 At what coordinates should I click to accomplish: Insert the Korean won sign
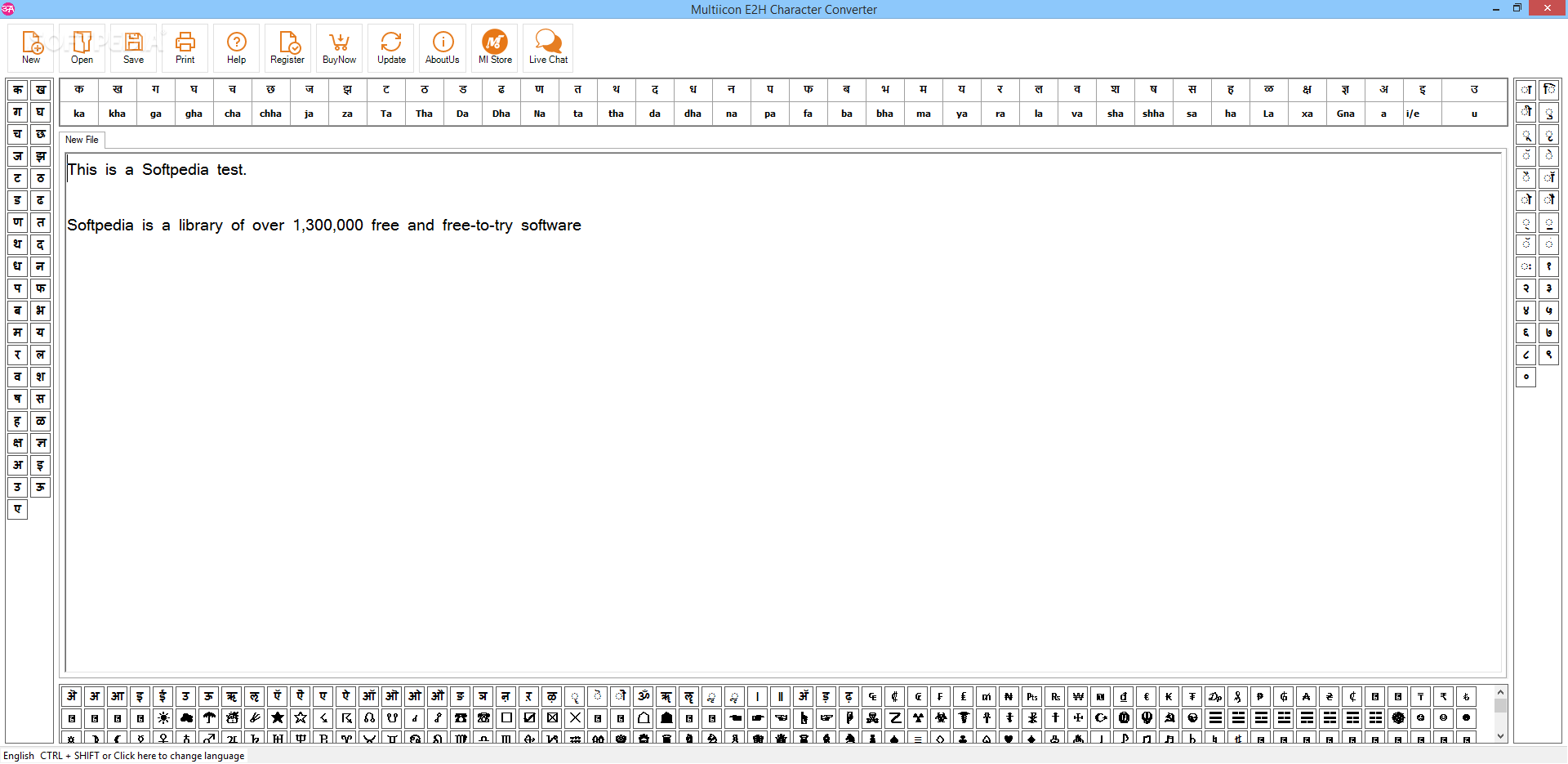tap(1078, 696)
